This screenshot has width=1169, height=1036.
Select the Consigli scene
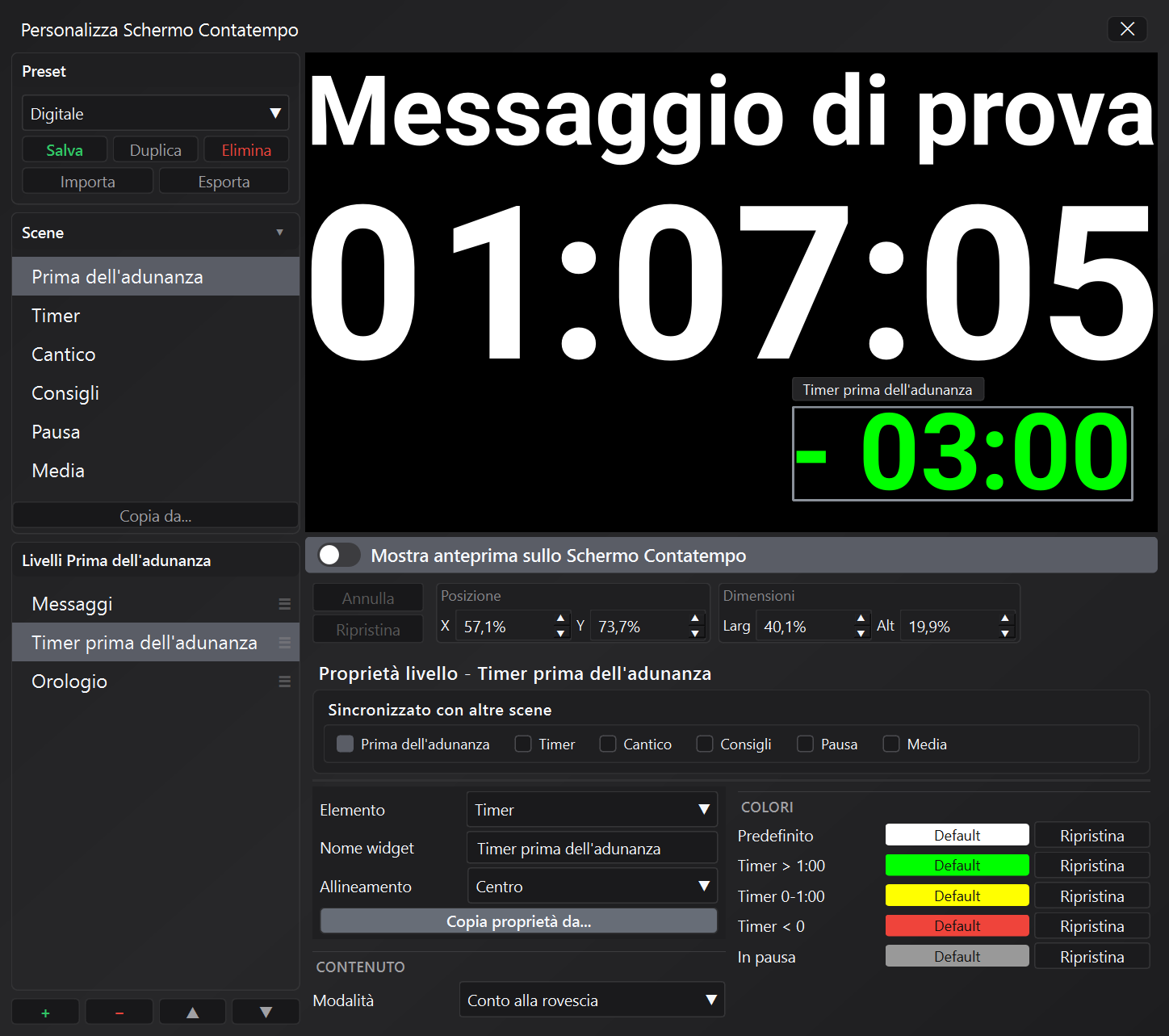point(156,392)
